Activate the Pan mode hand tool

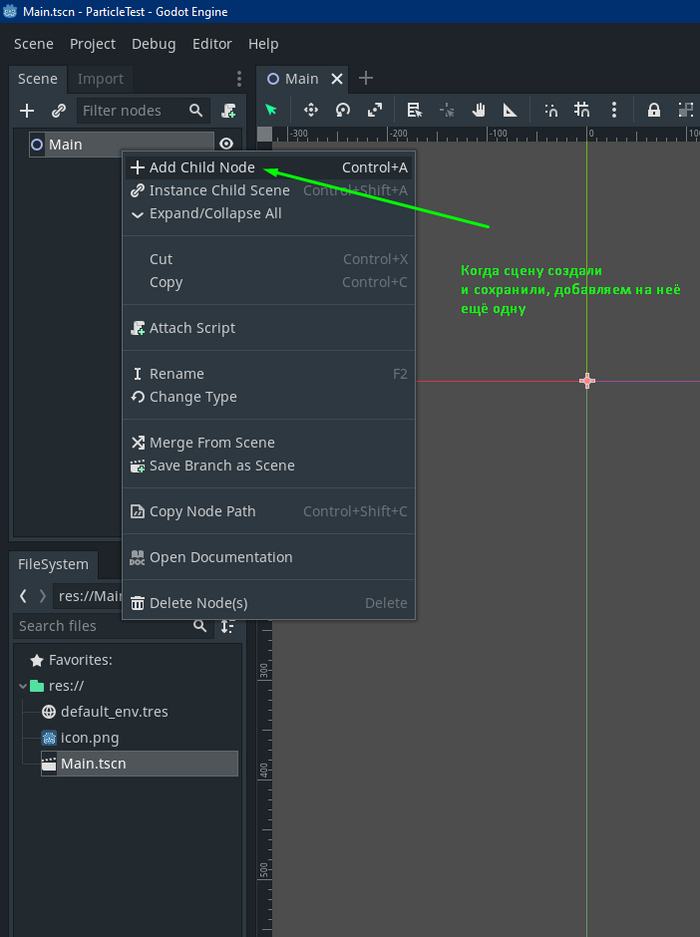point(479,110)
